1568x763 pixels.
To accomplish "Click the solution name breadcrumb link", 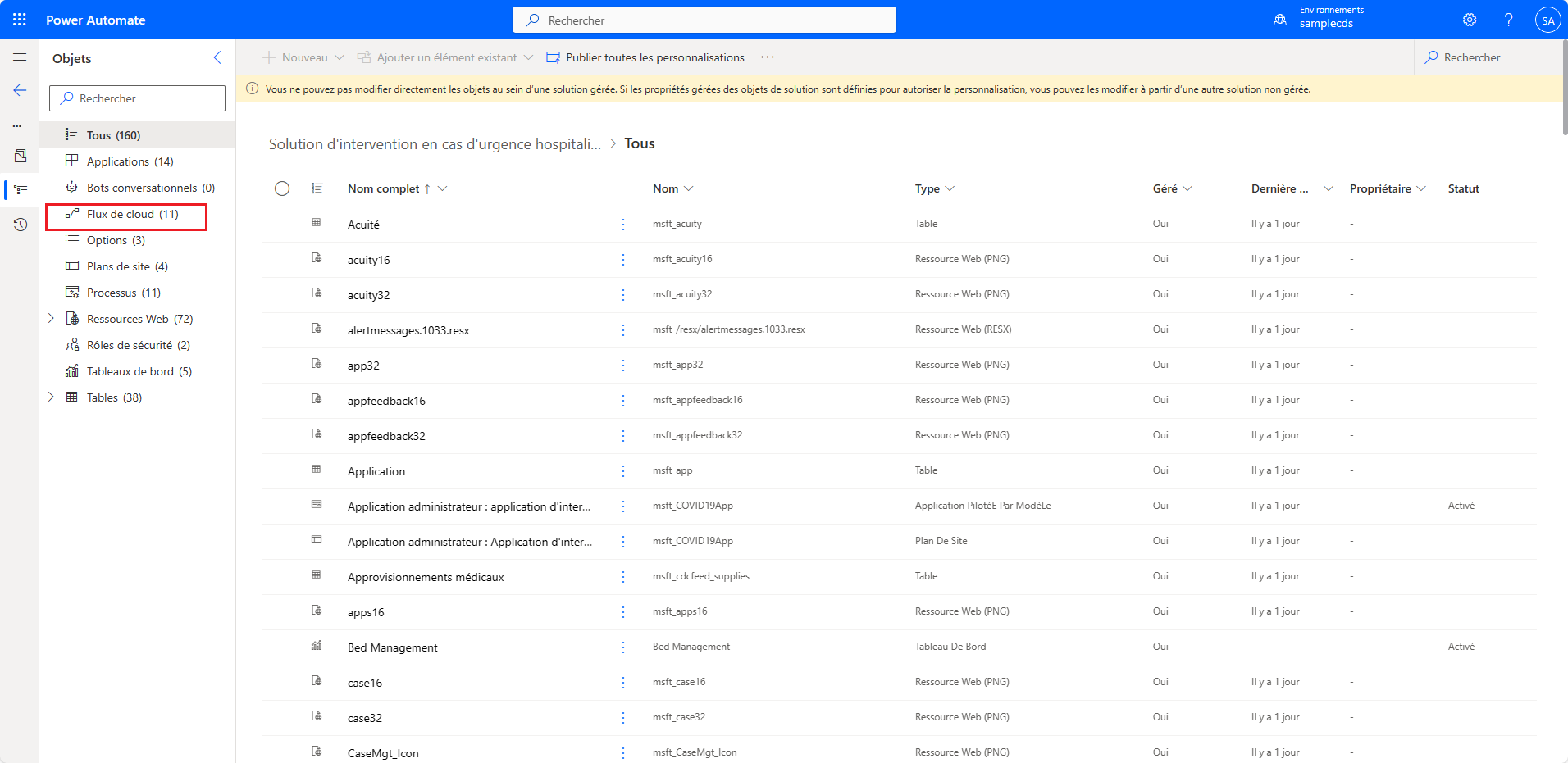I will [x=435, y=144].
